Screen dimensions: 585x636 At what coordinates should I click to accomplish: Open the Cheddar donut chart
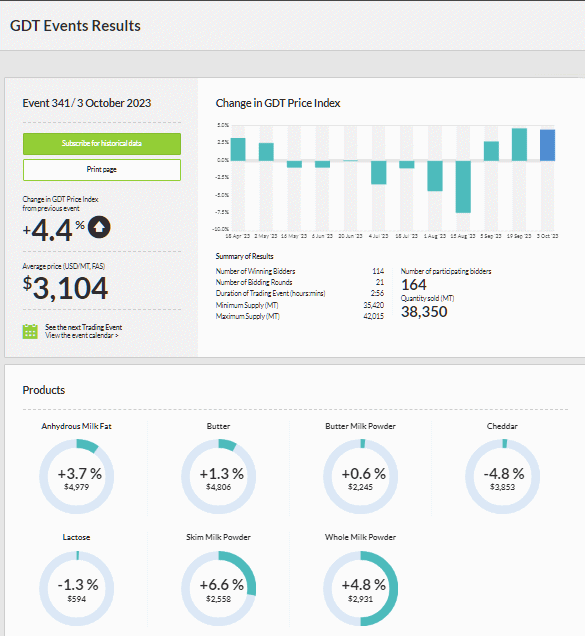coord(503,476)
